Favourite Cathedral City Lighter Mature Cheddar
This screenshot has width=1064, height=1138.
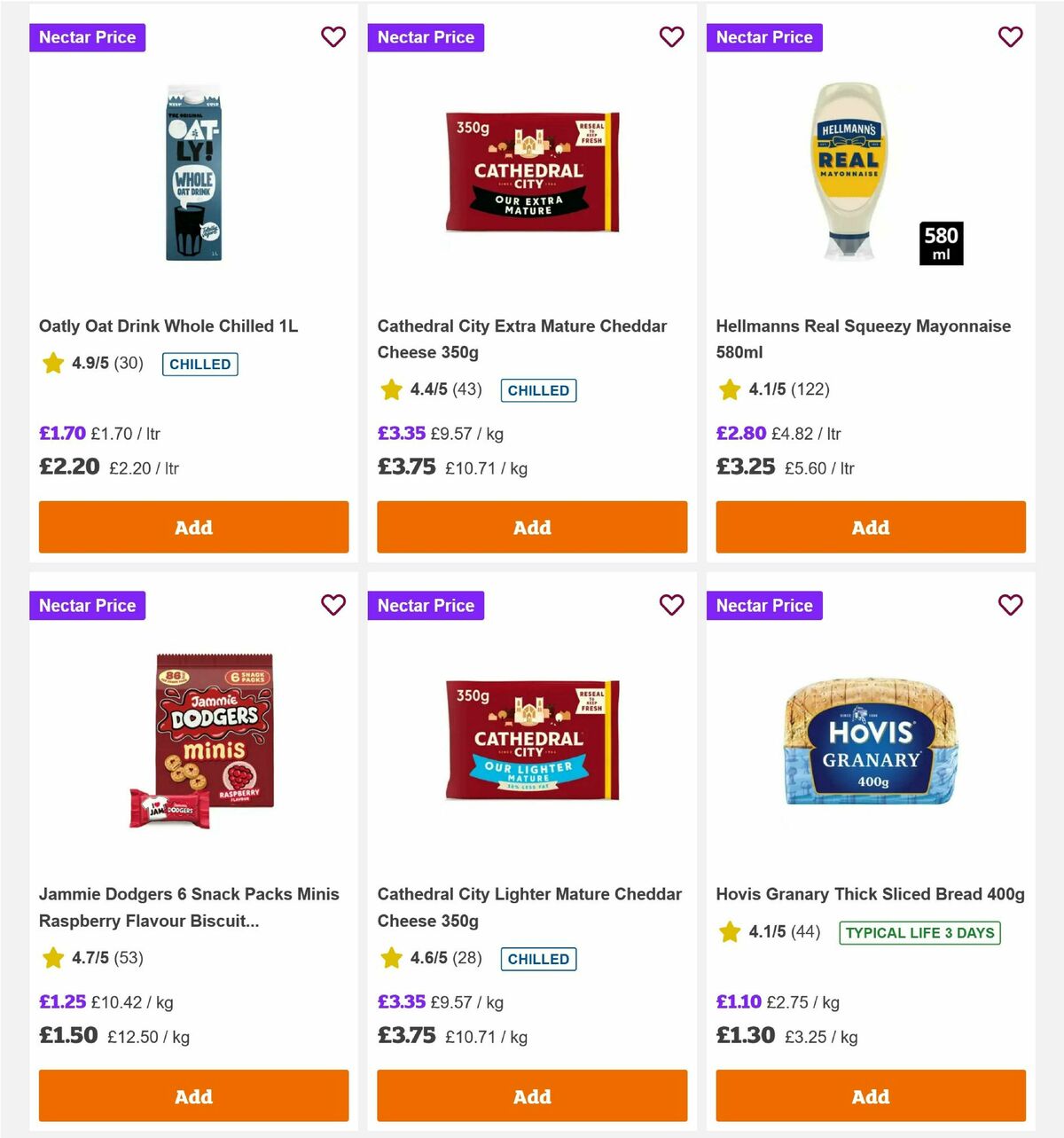(672, 605)
